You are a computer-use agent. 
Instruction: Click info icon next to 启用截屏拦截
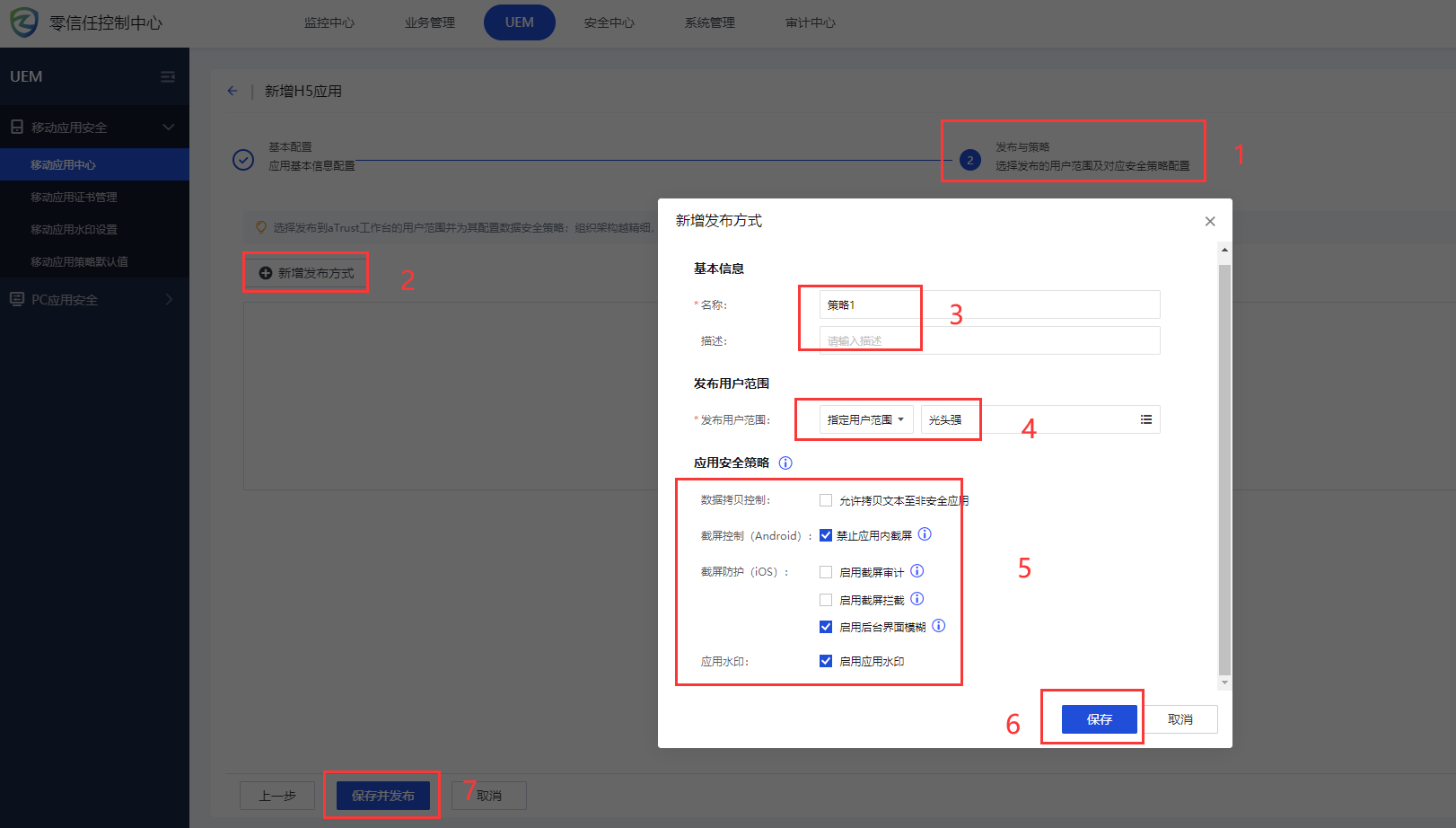[917, 599]
